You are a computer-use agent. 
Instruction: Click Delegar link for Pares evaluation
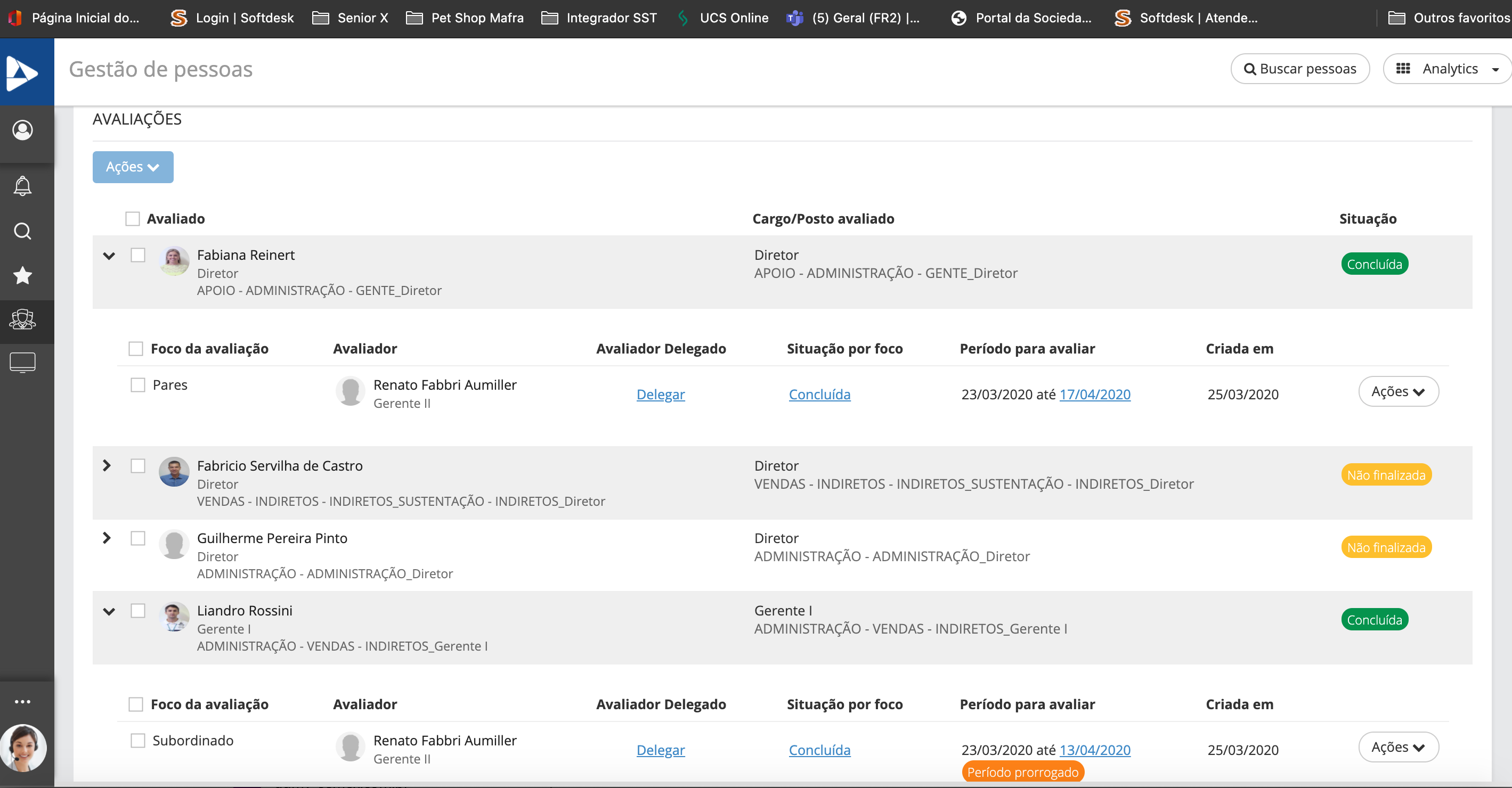pyautogui.click(x=660, y=395)
